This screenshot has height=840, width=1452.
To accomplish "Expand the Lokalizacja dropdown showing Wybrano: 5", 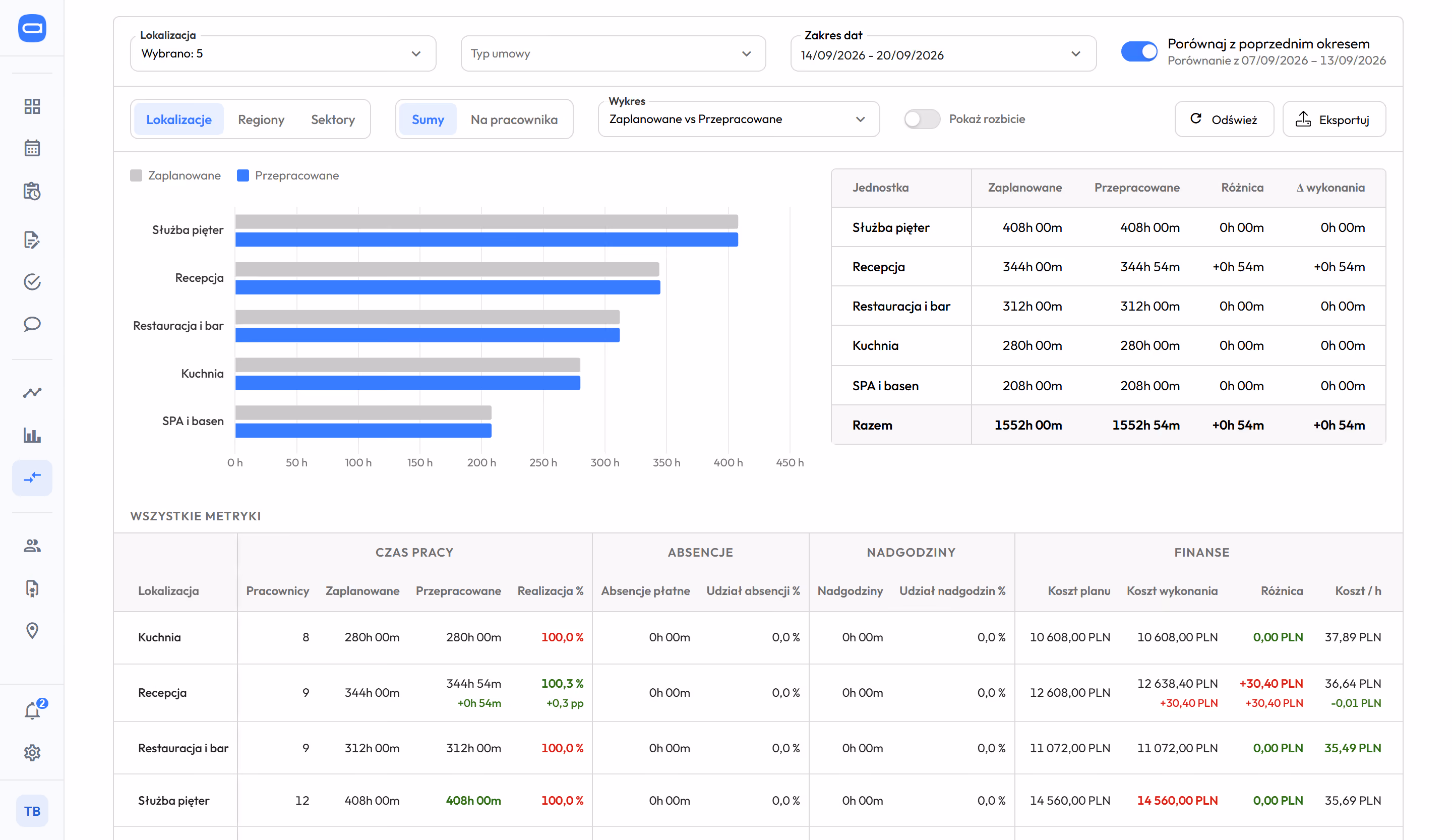I will pyautogui.click(x=283, y=53).
